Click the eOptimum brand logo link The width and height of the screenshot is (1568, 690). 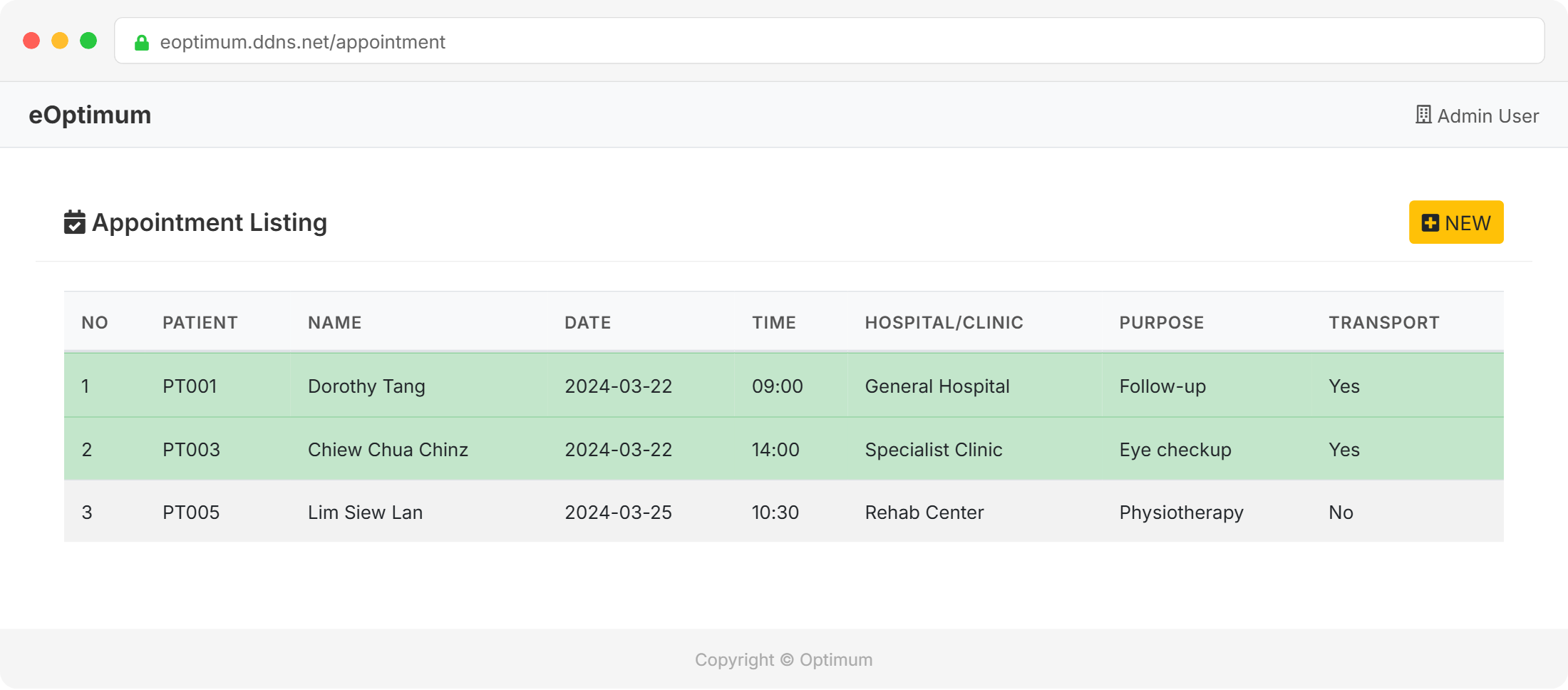click(90, 115)
